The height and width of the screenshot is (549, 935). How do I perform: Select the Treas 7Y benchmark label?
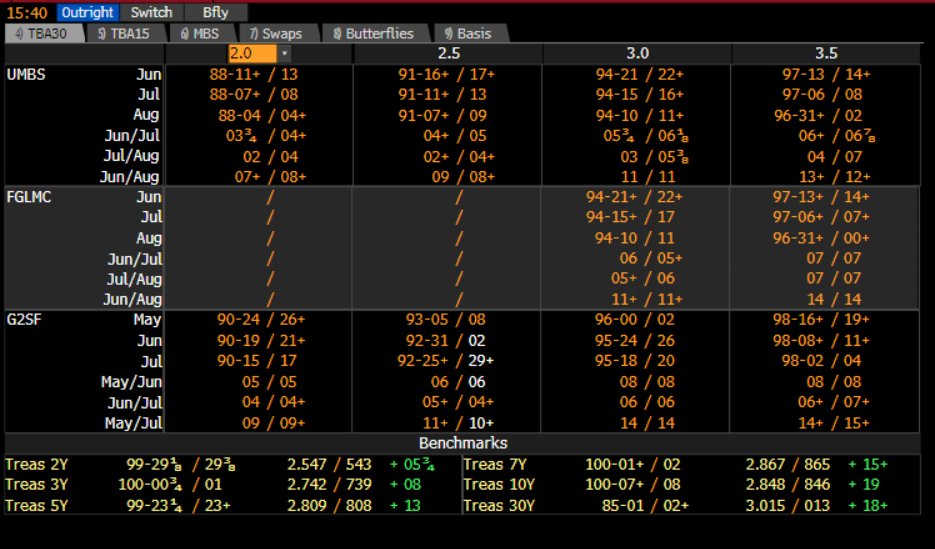(494, 464)
